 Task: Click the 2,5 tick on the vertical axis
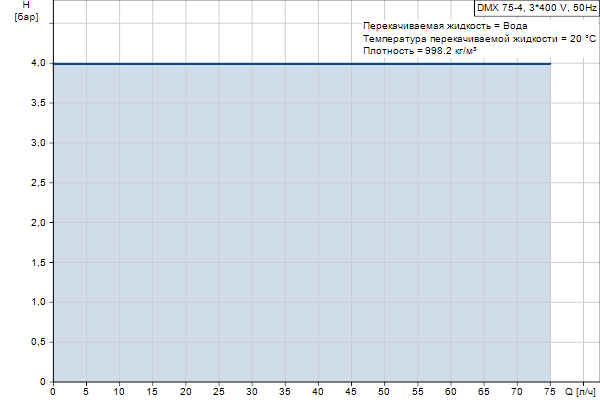[x=38, y=182]
